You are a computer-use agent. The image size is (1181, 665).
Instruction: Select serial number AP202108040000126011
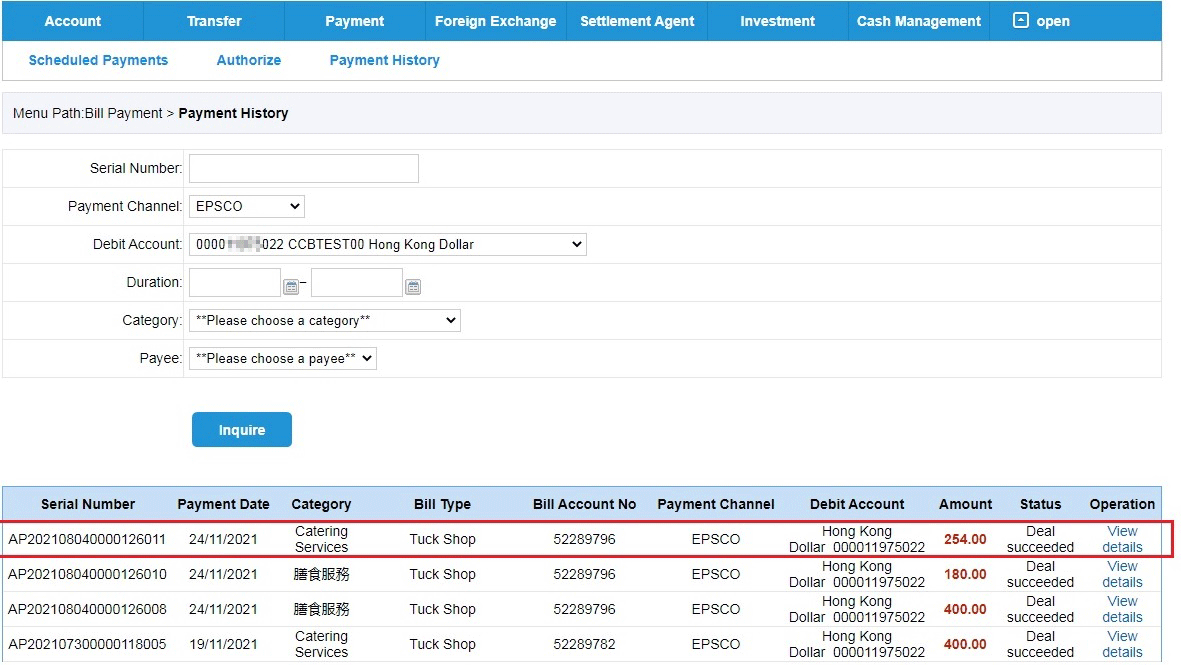87,539
